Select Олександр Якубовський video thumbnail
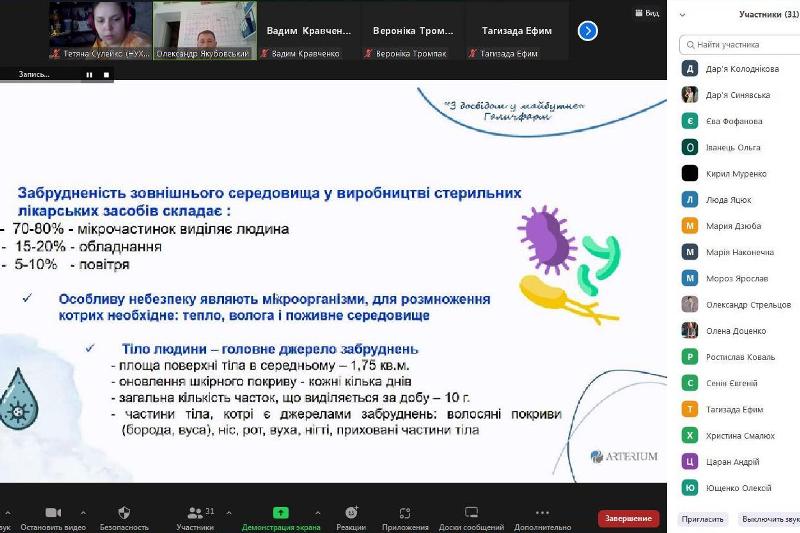800x533 pixels. point(205,31)
